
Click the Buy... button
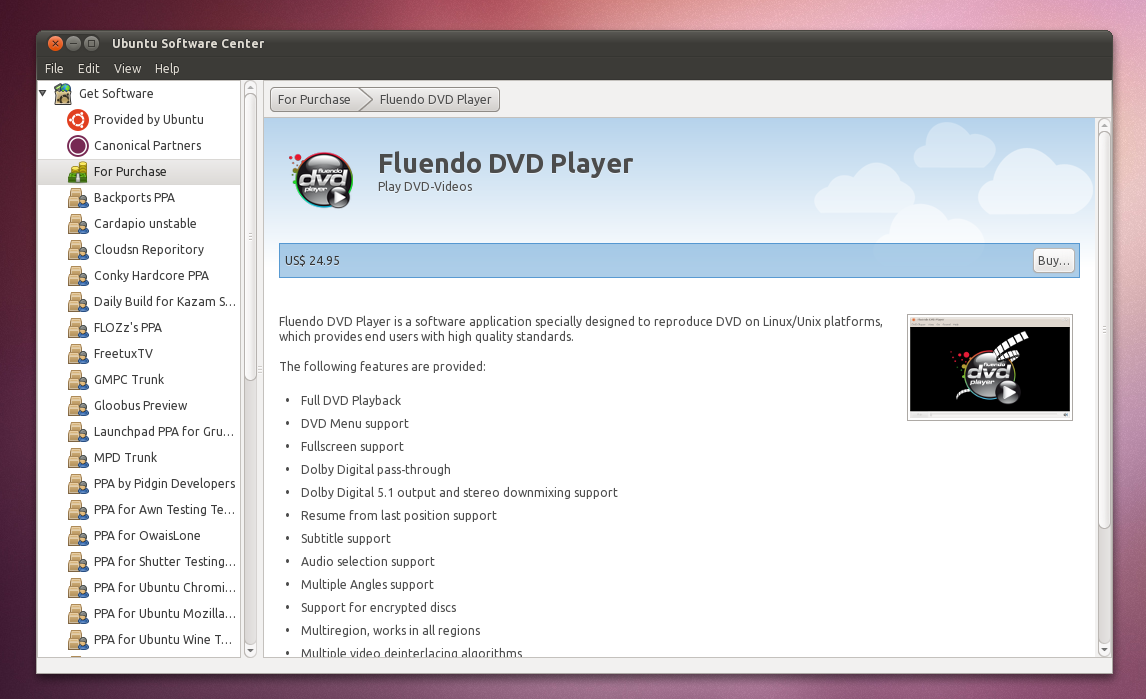[1053, 260]
